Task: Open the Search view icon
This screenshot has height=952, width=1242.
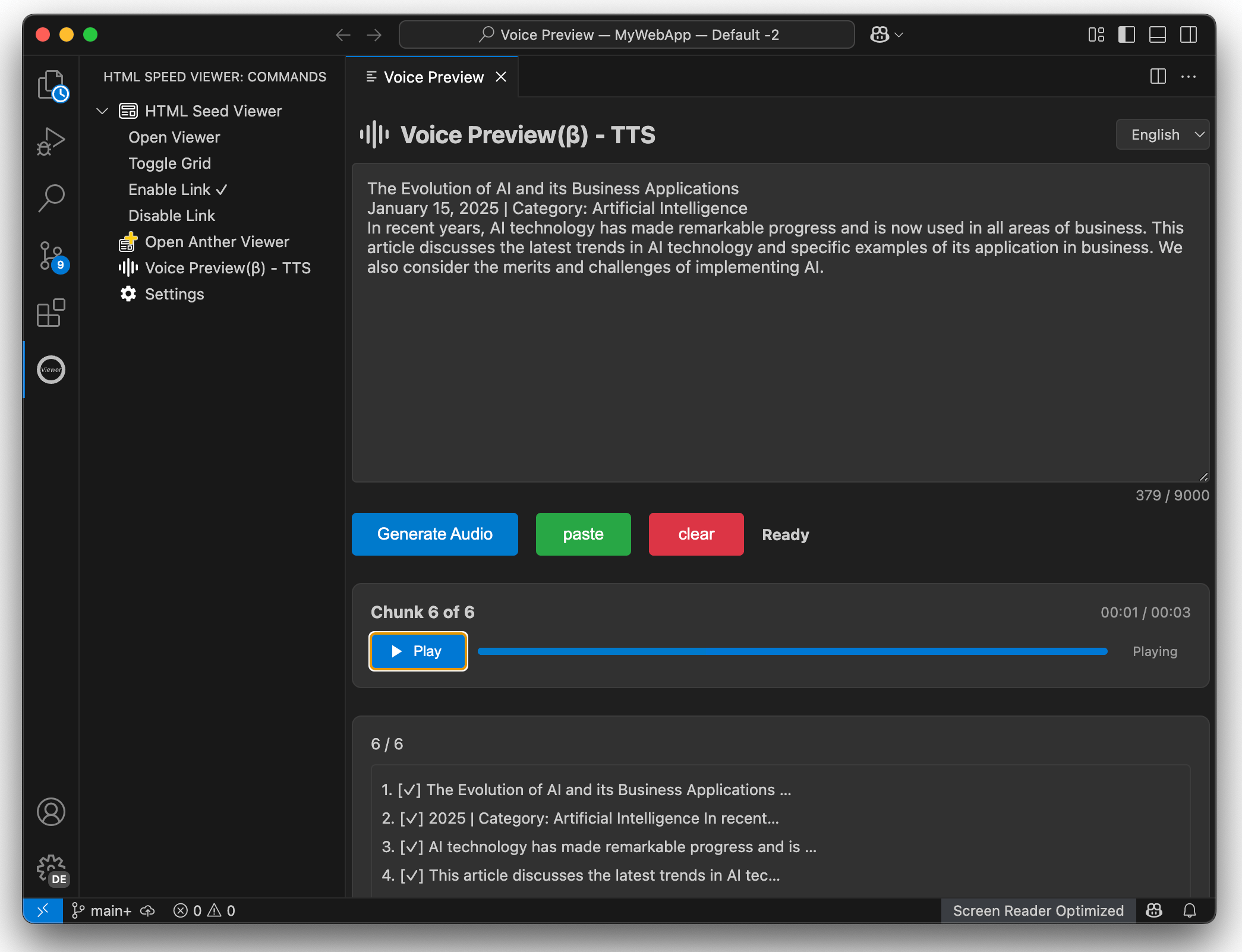Action: tap(51, 197)
